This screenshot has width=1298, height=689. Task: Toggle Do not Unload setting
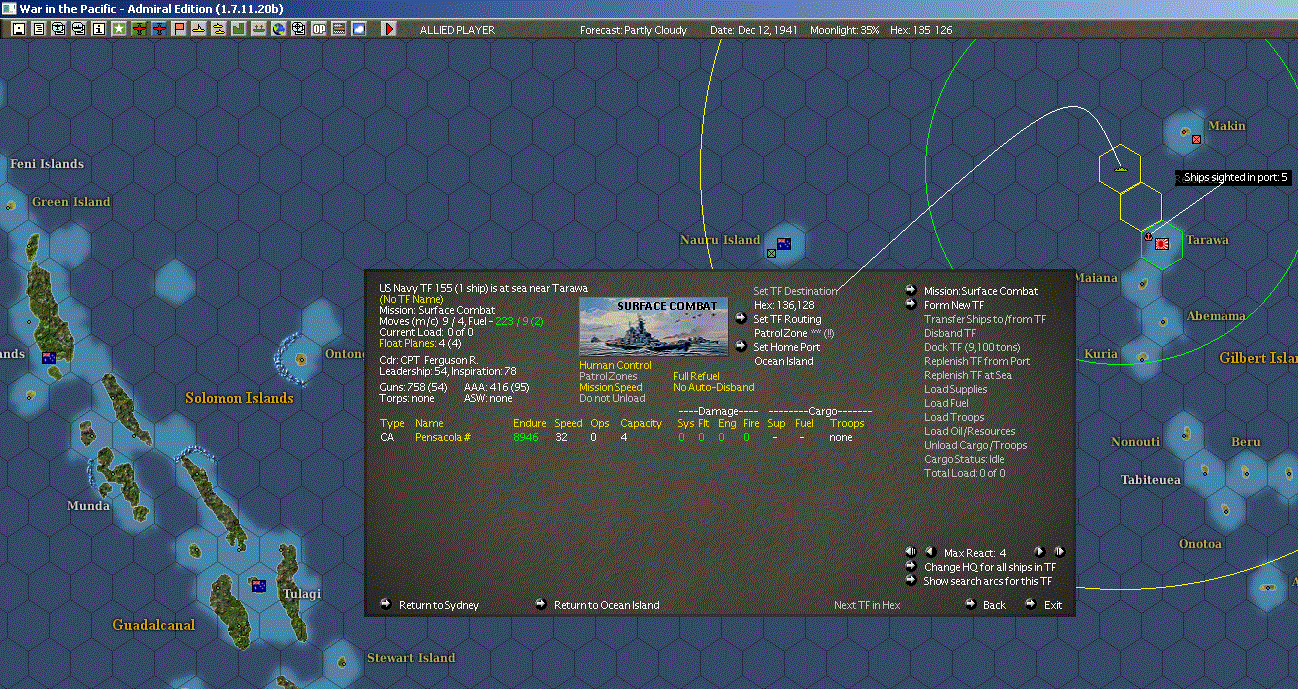click(x=612, y=398)
